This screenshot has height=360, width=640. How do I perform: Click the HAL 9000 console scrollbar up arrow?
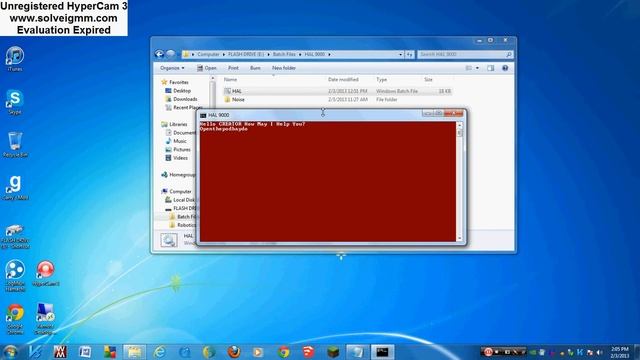coord(460,125)
